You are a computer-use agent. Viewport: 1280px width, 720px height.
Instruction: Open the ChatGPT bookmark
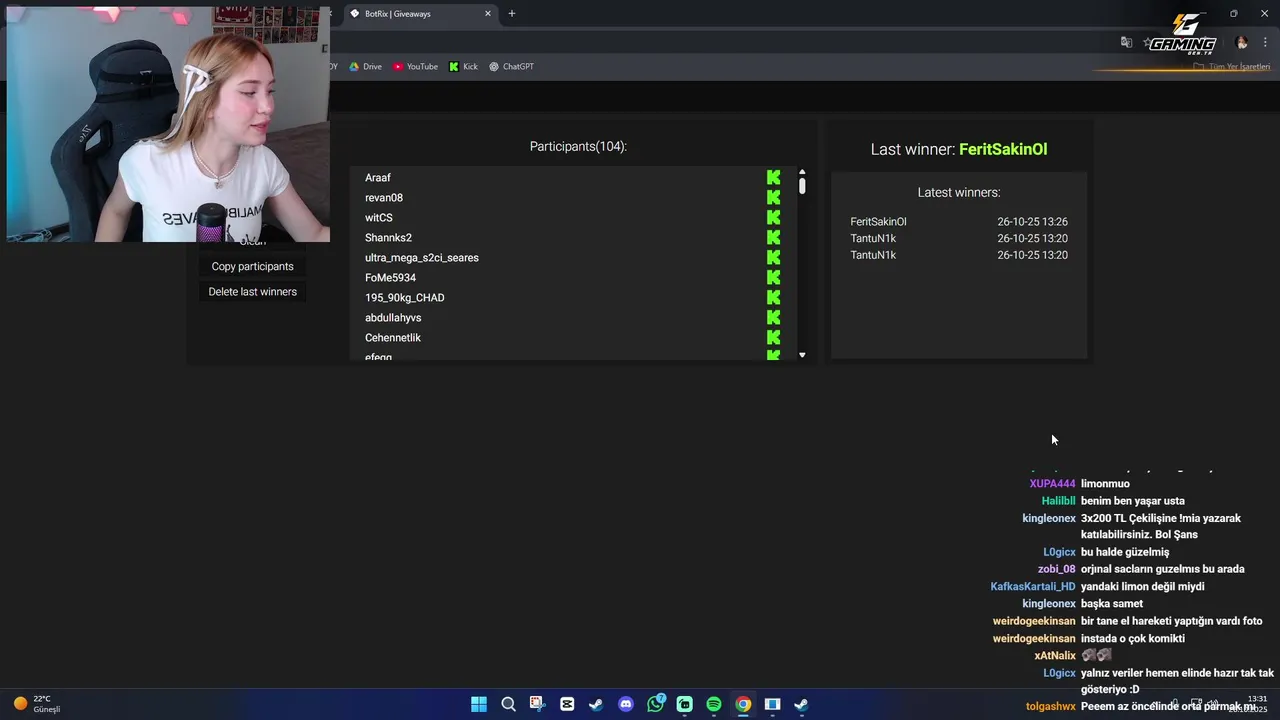coord(511,66)
